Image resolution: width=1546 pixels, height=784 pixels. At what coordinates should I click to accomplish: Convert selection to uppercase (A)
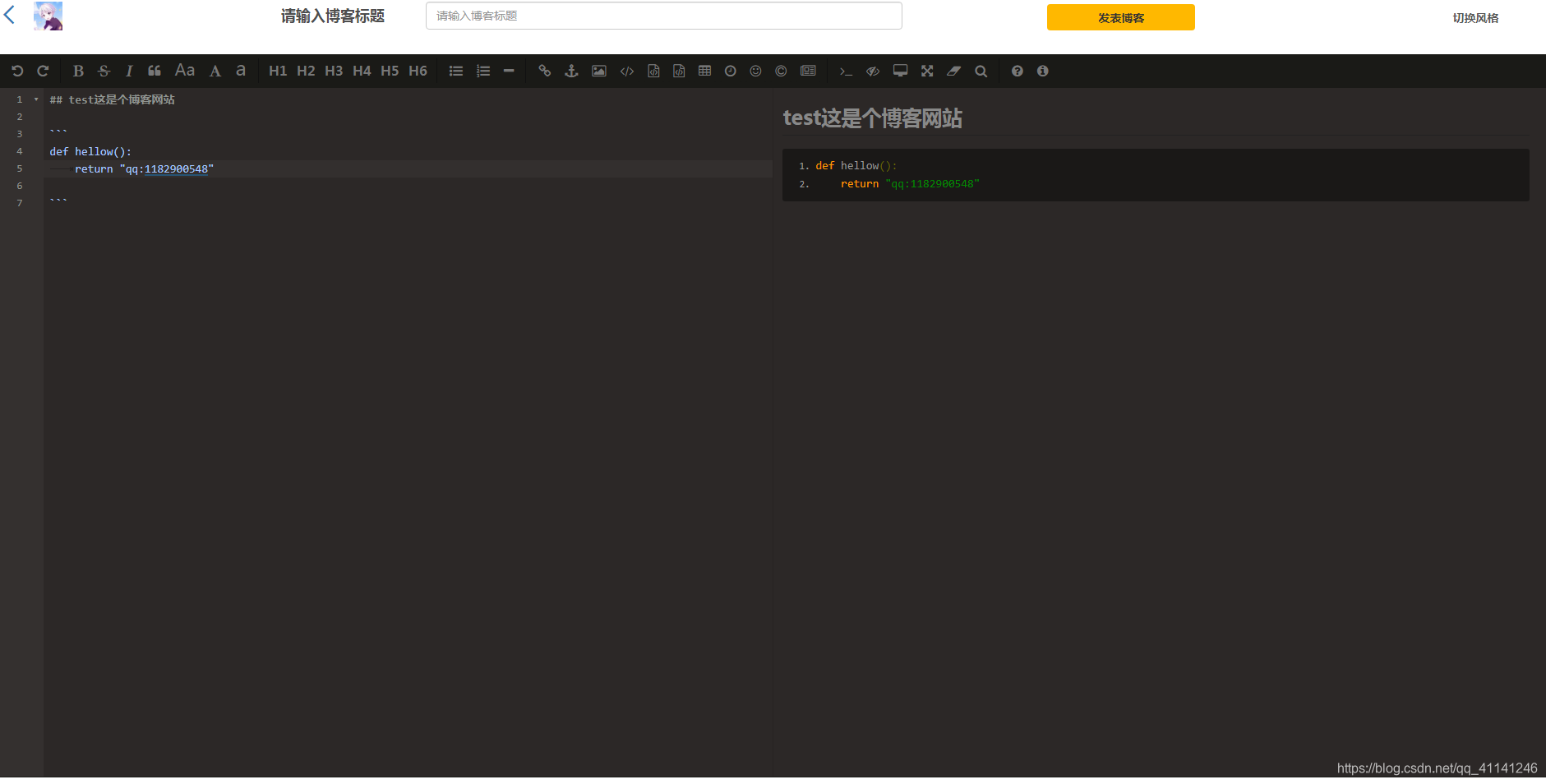coord(215,71)
